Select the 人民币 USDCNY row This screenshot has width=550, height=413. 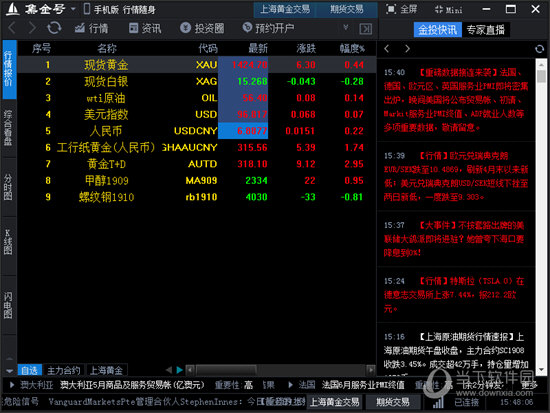pos(196,131)
